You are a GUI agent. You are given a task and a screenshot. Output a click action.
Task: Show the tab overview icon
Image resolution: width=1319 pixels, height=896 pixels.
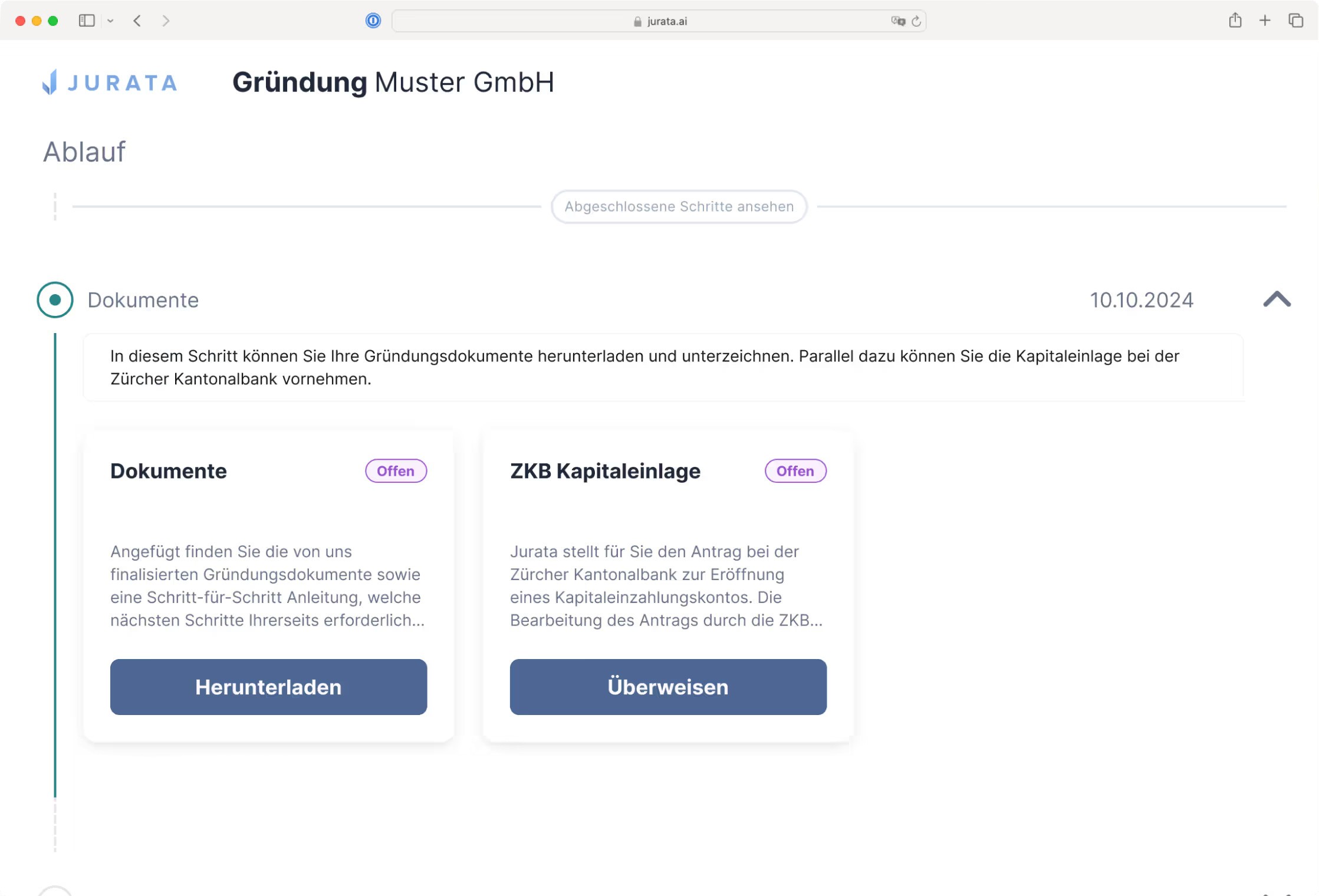[x=1295, y=21]
